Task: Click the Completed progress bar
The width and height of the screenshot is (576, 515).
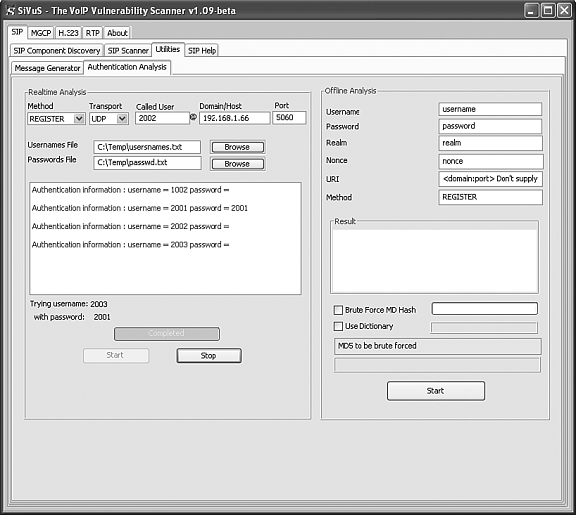Action: (x=167, y=334)
